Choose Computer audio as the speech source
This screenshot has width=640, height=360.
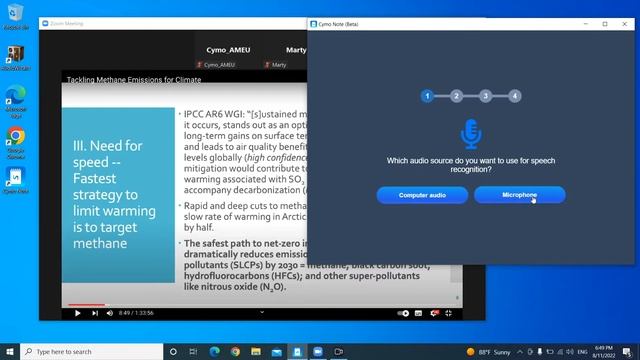[x=422, y=195]
